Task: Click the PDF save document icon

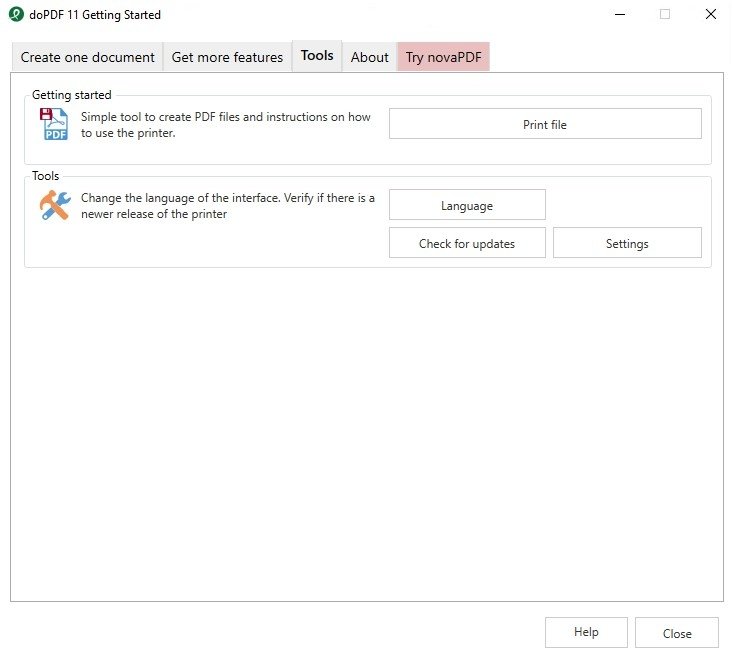Action: click(x=54, y=124)
